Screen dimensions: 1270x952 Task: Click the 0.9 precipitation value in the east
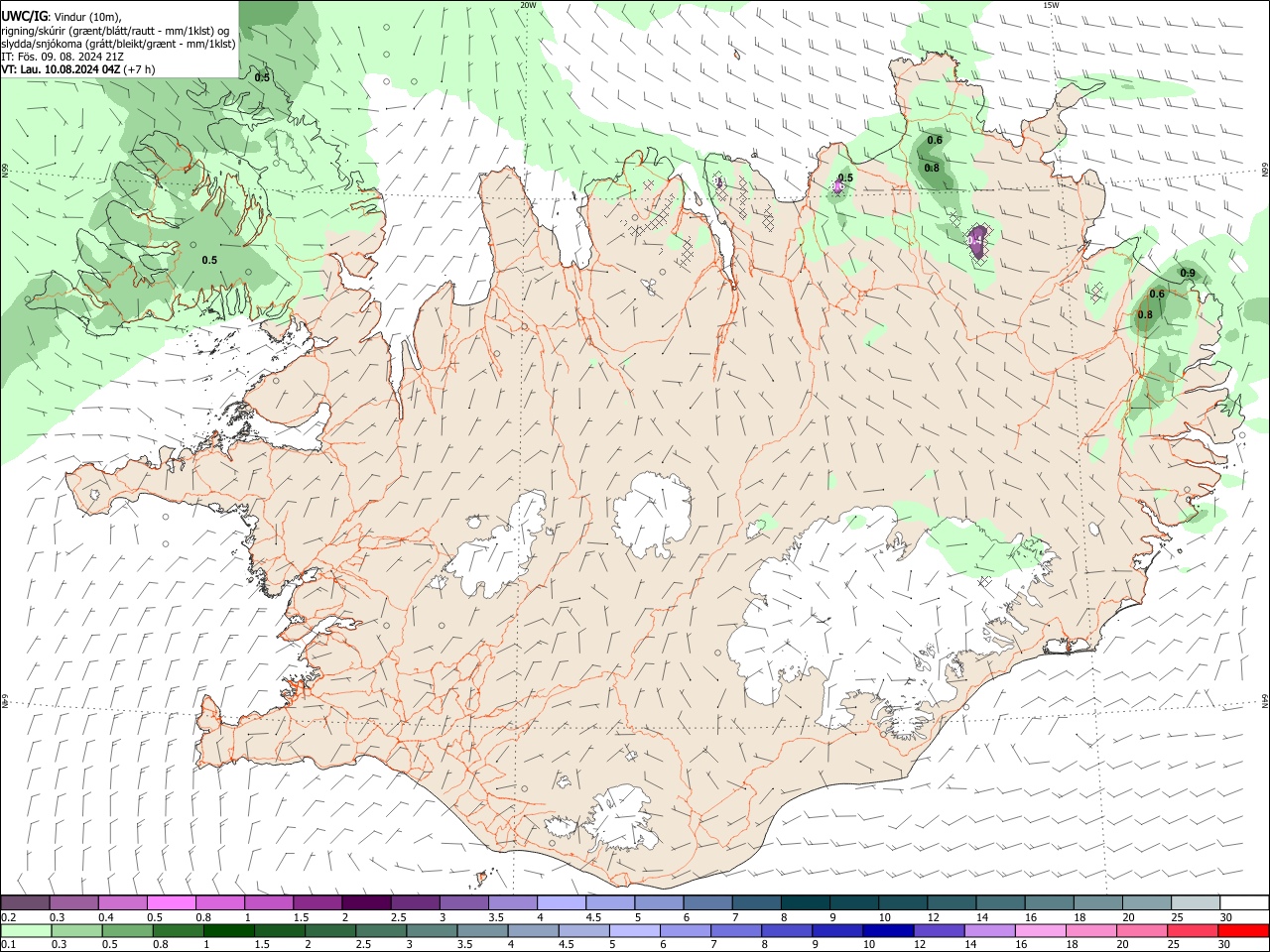click(1188, 274)
